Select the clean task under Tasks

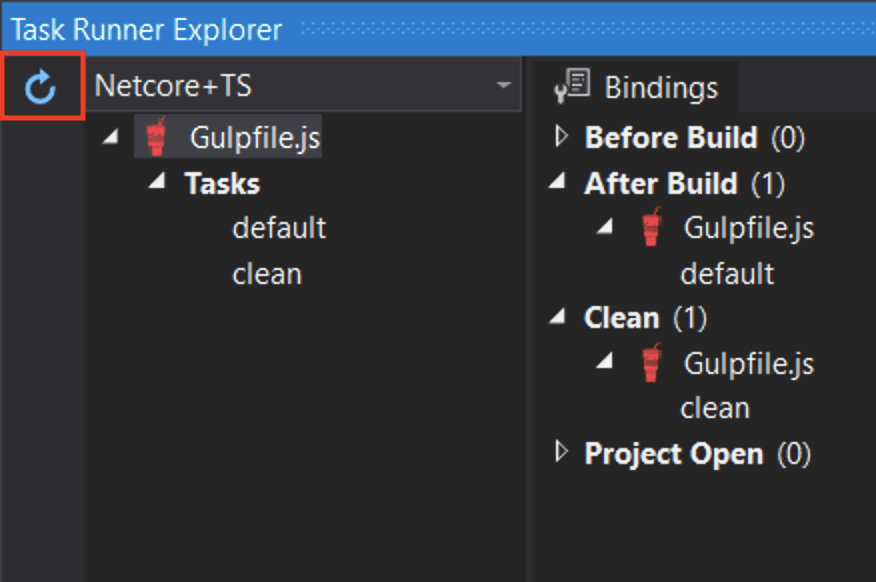[x=267, y=272]
